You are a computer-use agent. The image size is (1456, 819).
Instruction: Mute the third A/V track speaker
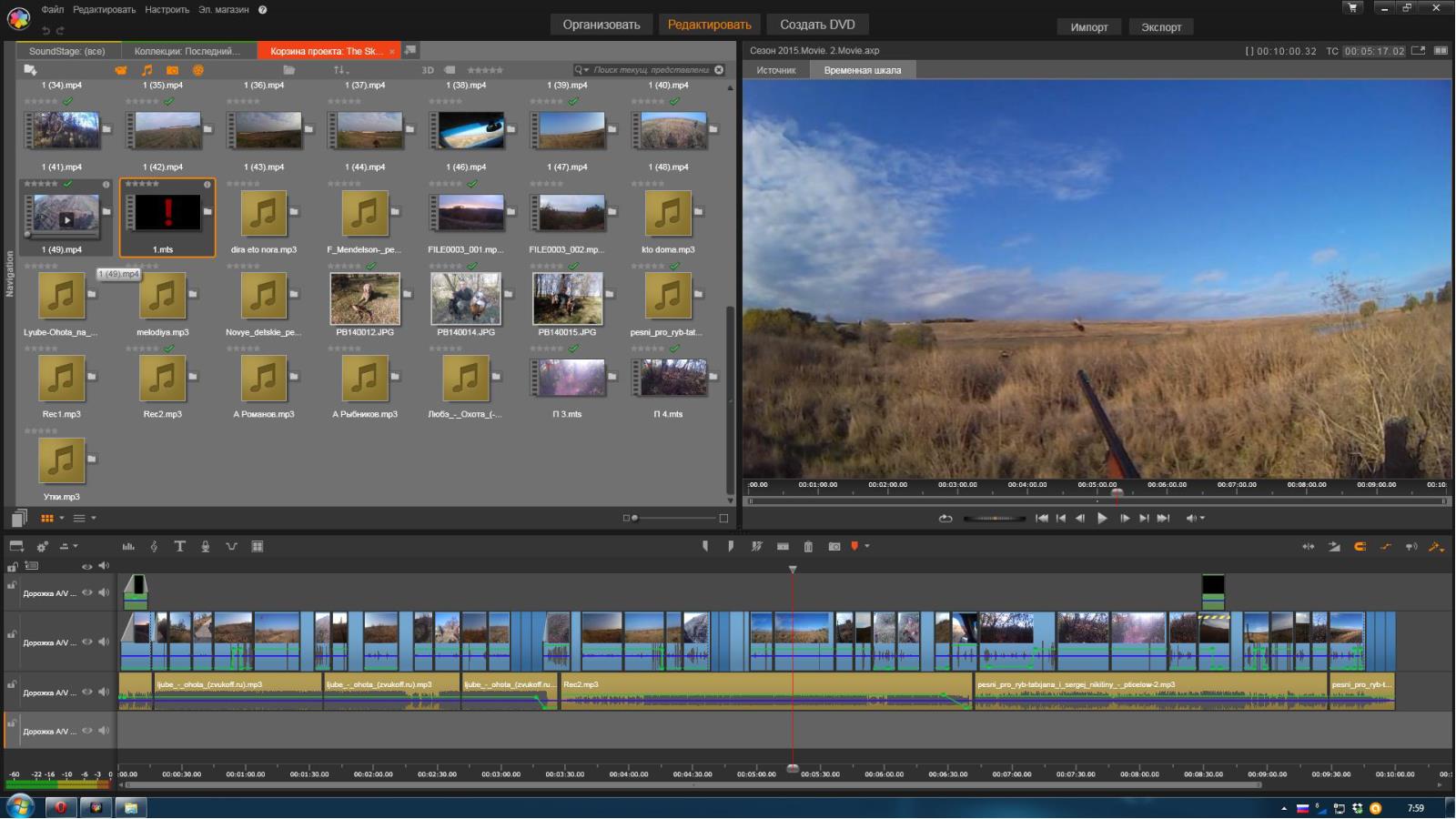(x=104, y=692)
